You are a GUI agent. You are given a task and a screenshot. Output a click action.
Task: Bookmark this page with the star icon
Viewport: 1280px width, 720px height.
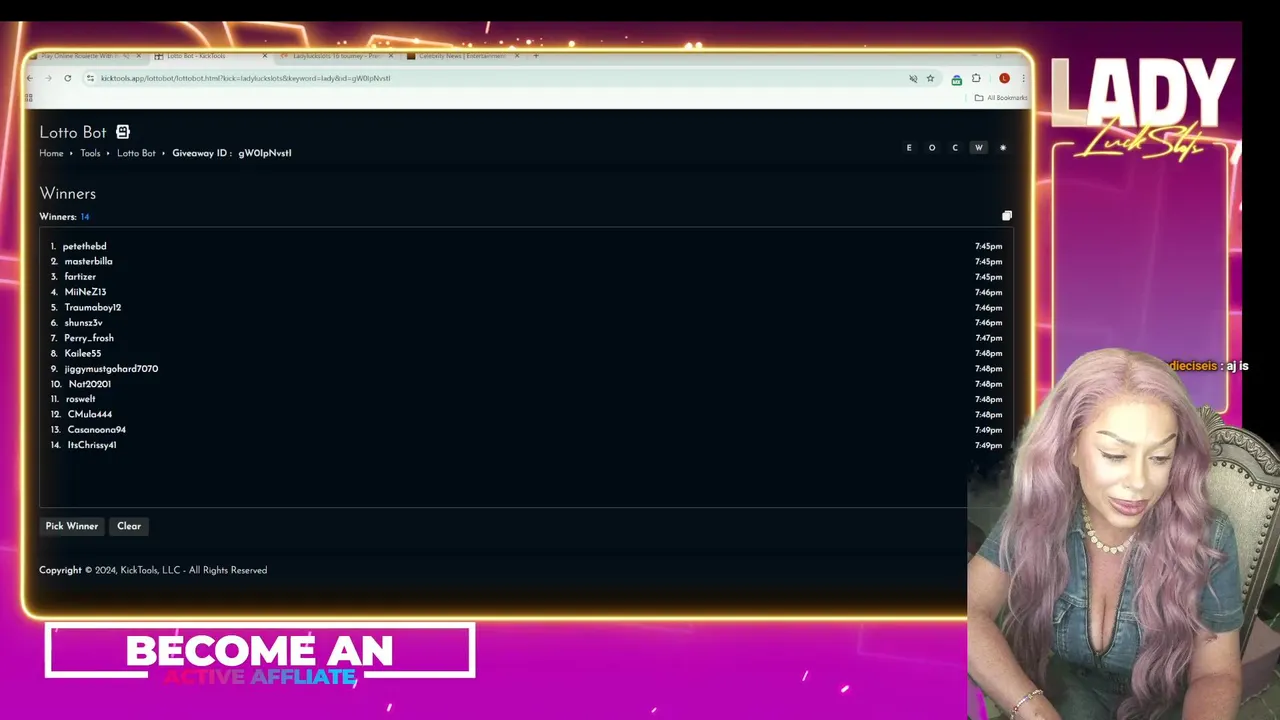click(x=930, y=78)
